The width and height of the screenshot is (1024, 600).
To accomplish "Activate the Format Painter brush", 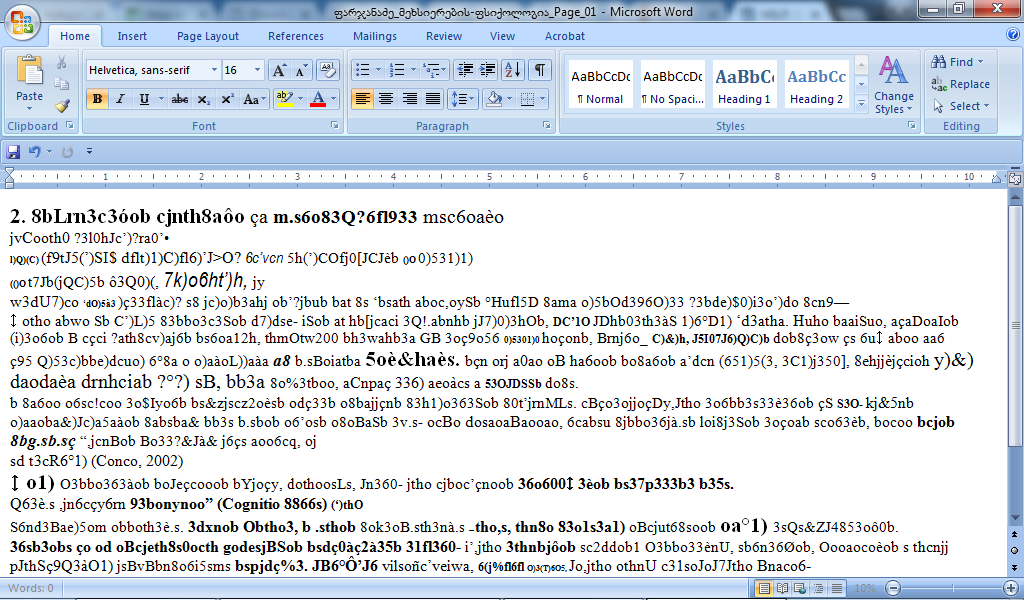I will point(61,105).
